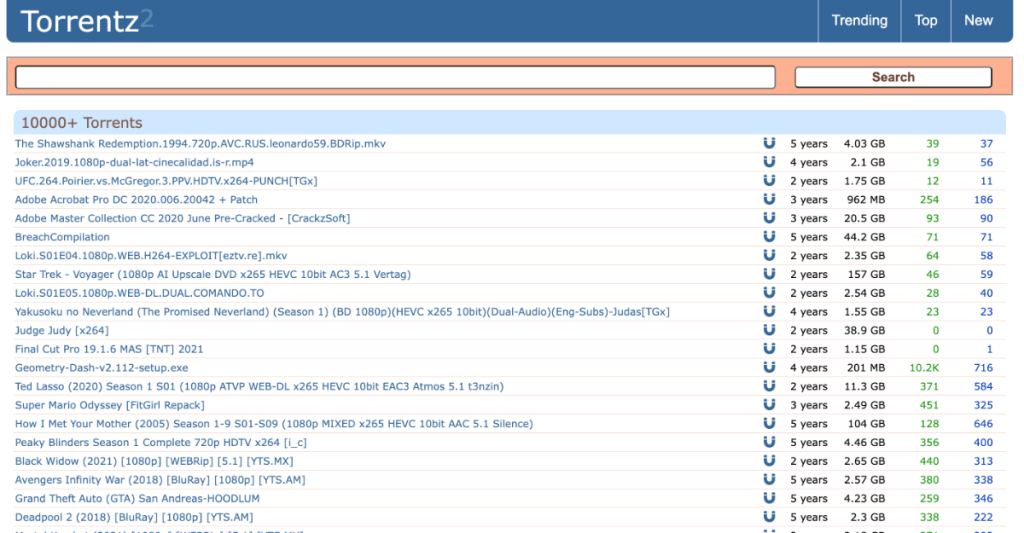The image size is (1024, 533).
Task: Open Ted Lasso Season 1 torrent link
Action: 259,387
